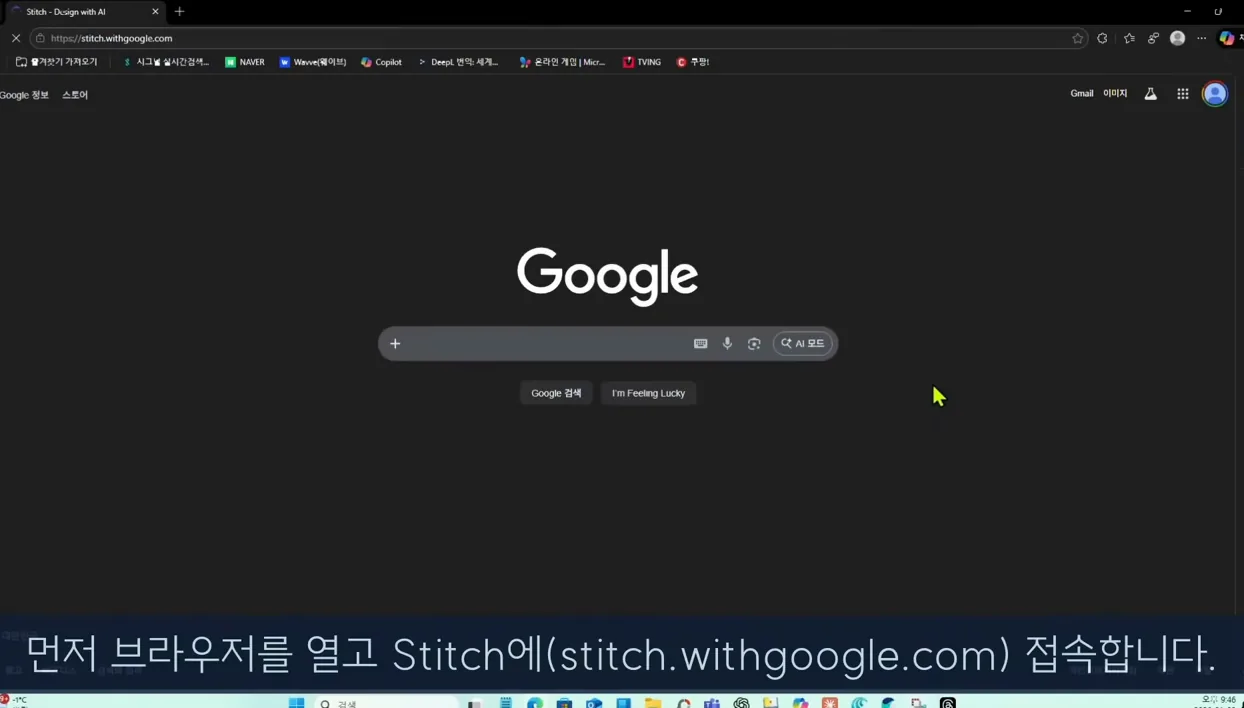Screen dimensions: 1244x708
Task: Stop loading the page with the X button
Action: coord(16,38)
